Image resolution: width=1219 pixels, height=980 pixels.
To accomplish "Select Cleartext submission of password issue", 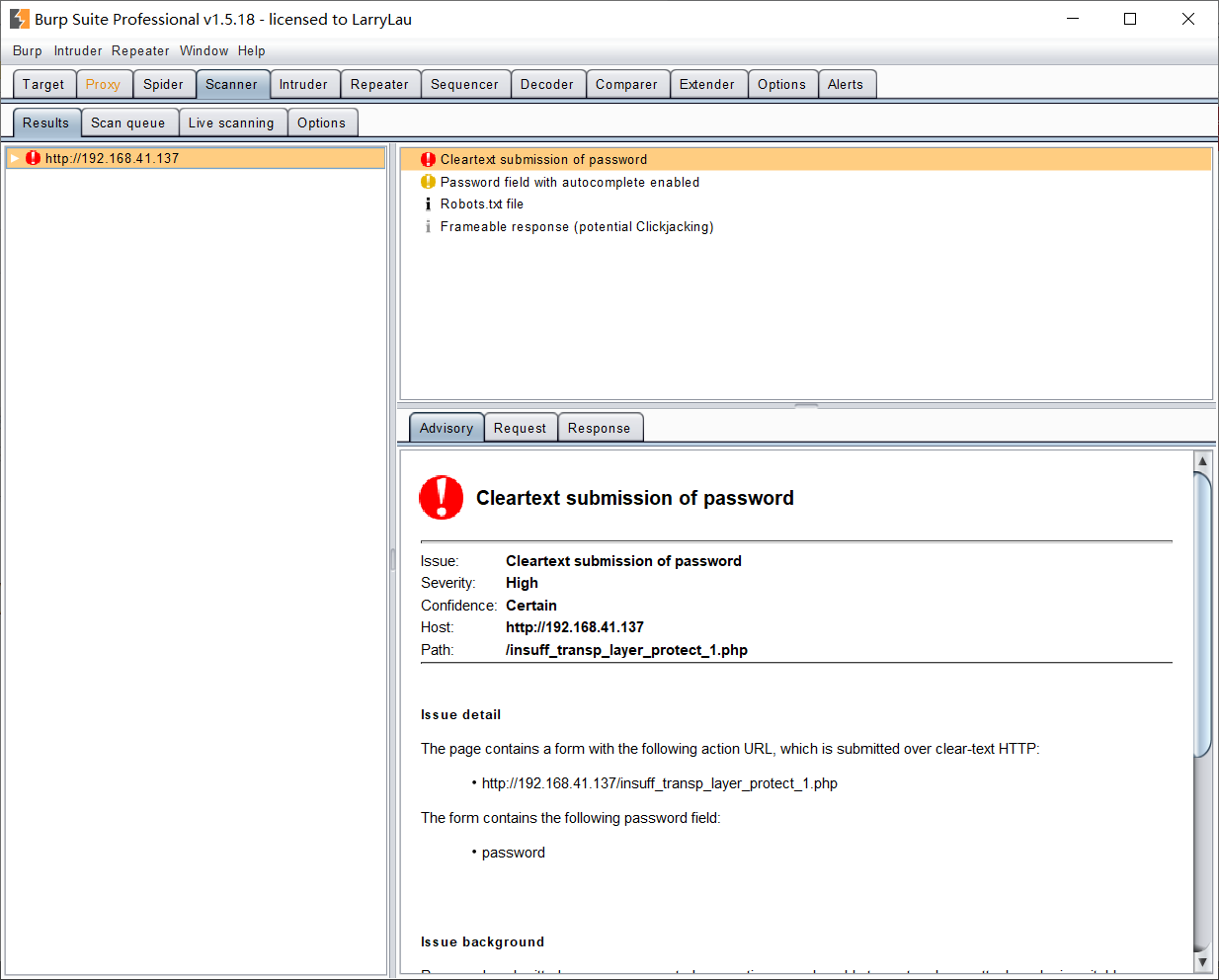I will (x=806, y=159).
